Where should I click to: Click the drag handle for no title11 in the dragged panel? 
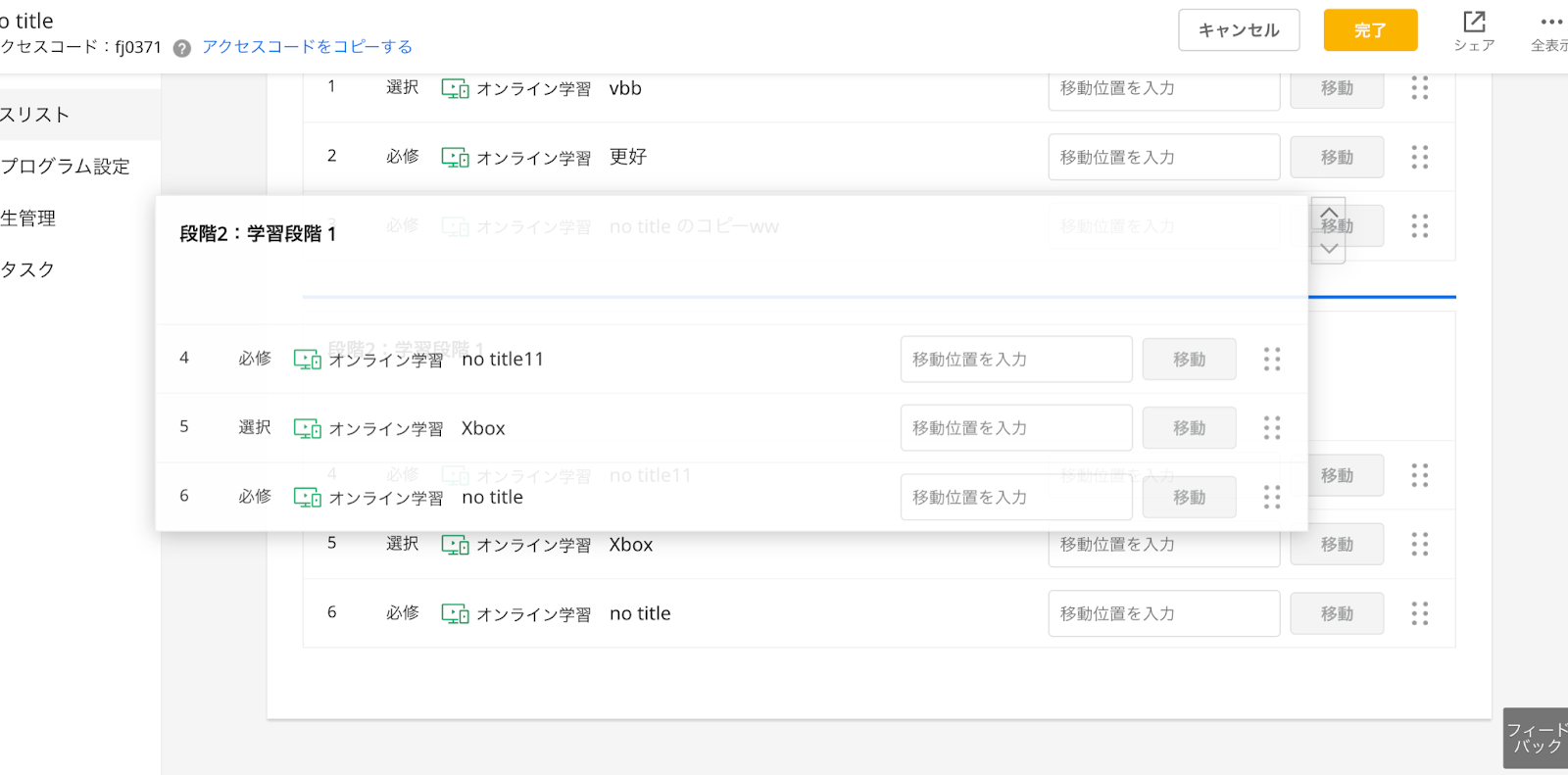point(1272,360)
